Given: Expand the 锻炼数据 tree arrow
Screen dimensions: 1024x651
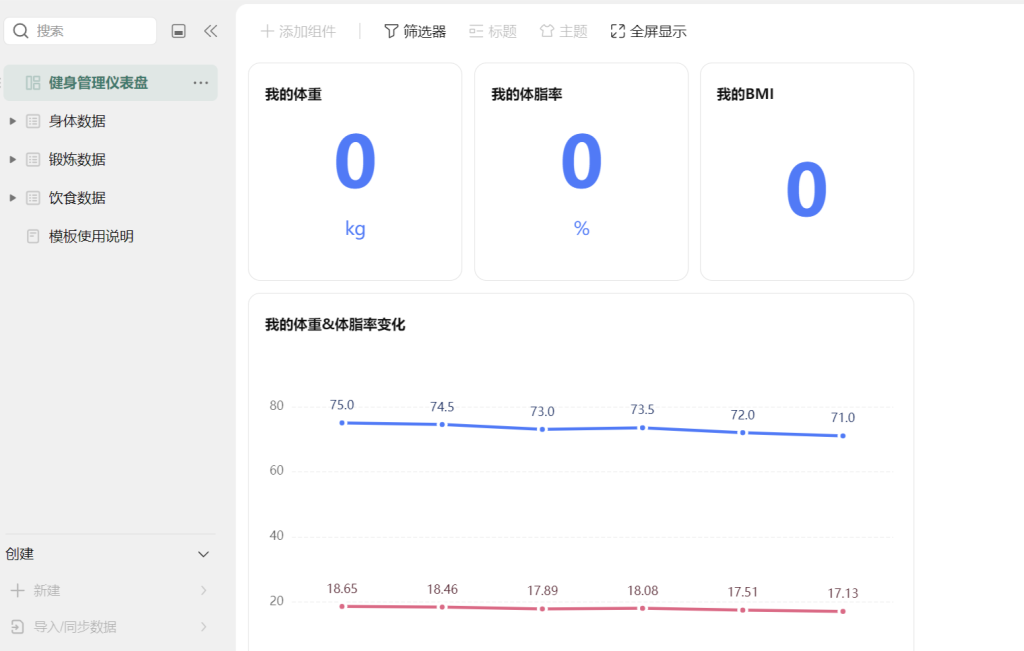Looking at the screenshot, I should coord(12,159).
